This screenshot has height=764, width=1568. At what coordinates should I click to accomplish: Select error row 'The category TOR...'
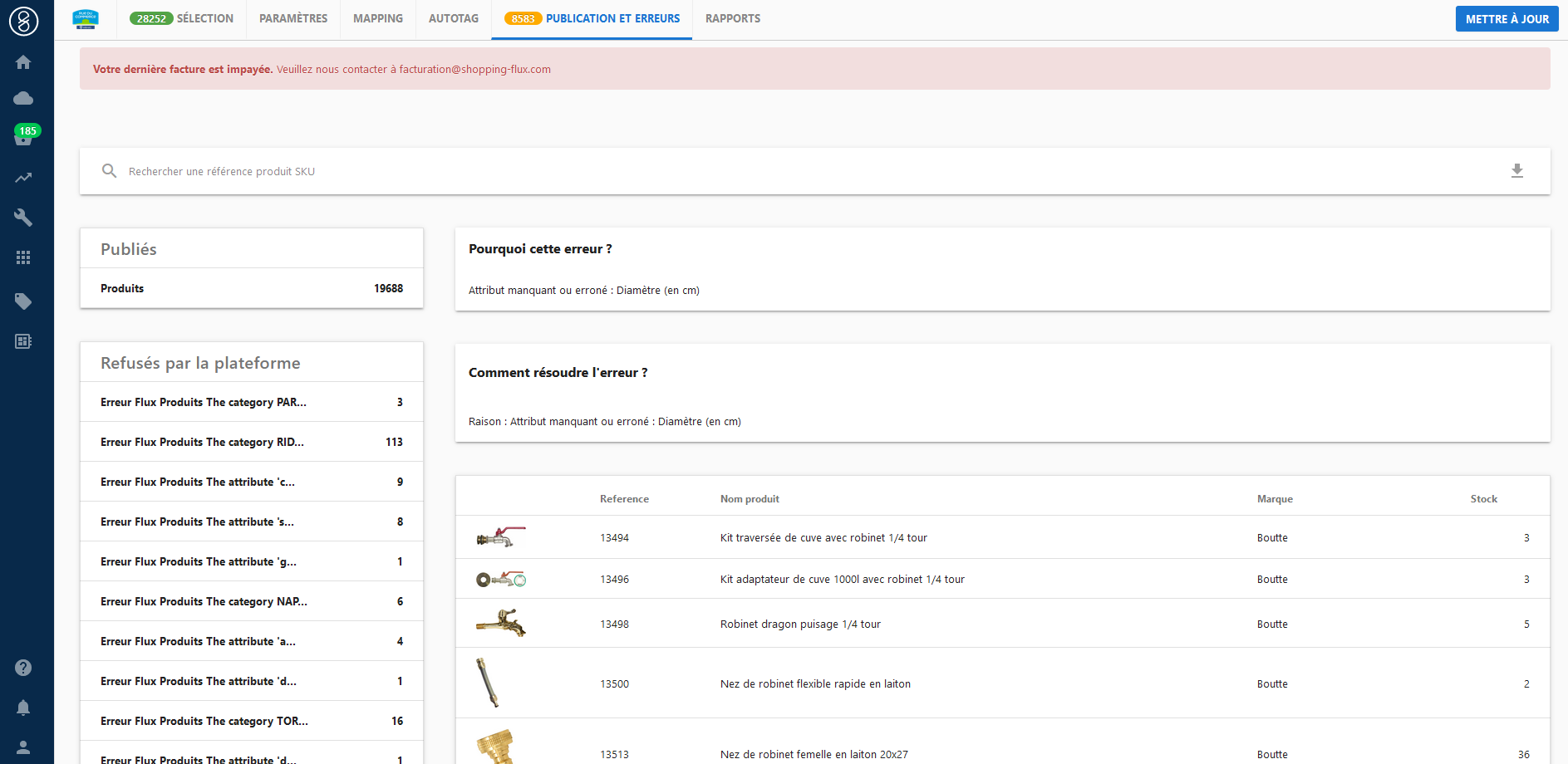pos(252,721)
